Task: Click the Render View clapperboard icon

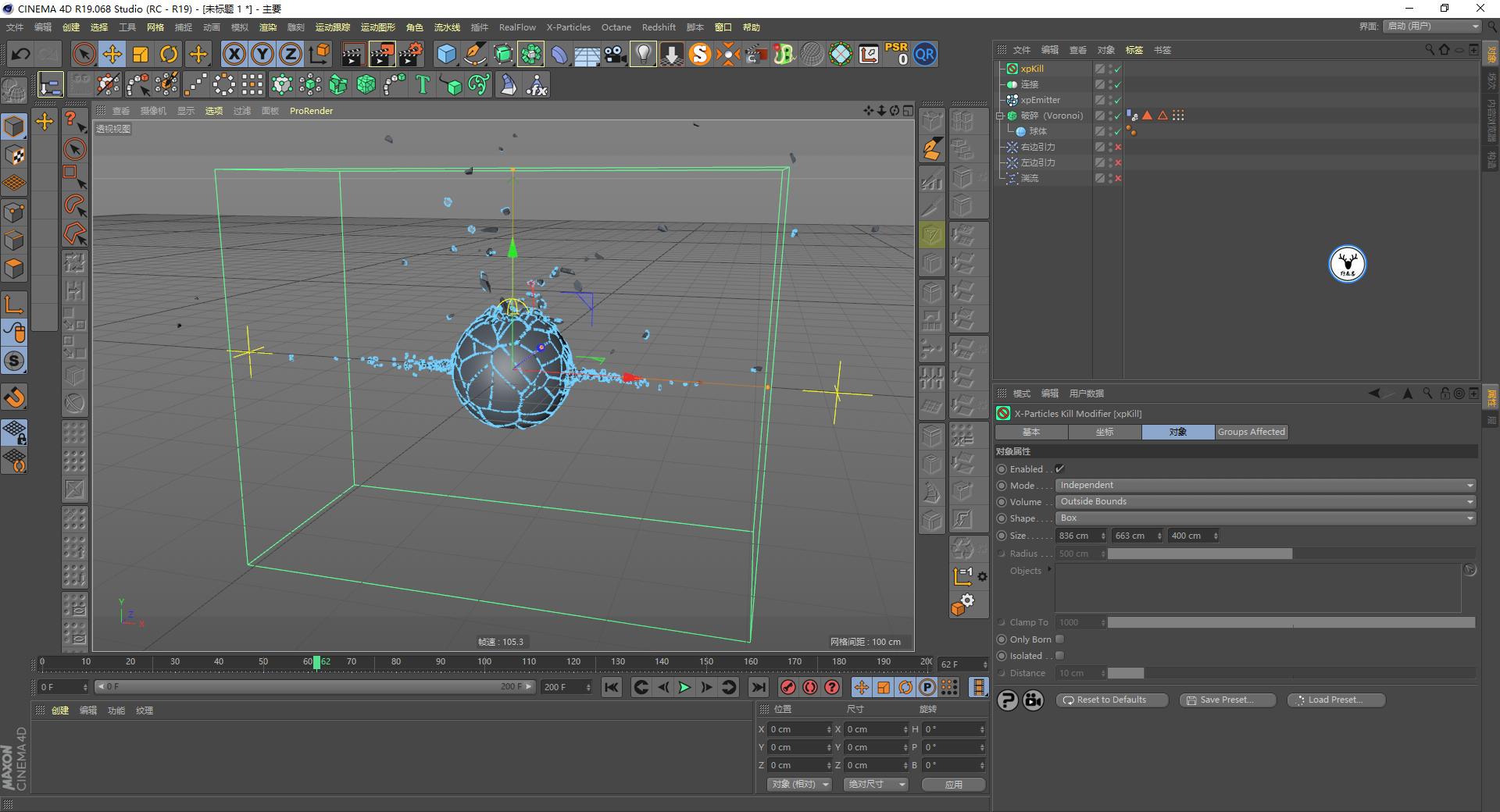Action: (353, 54)
